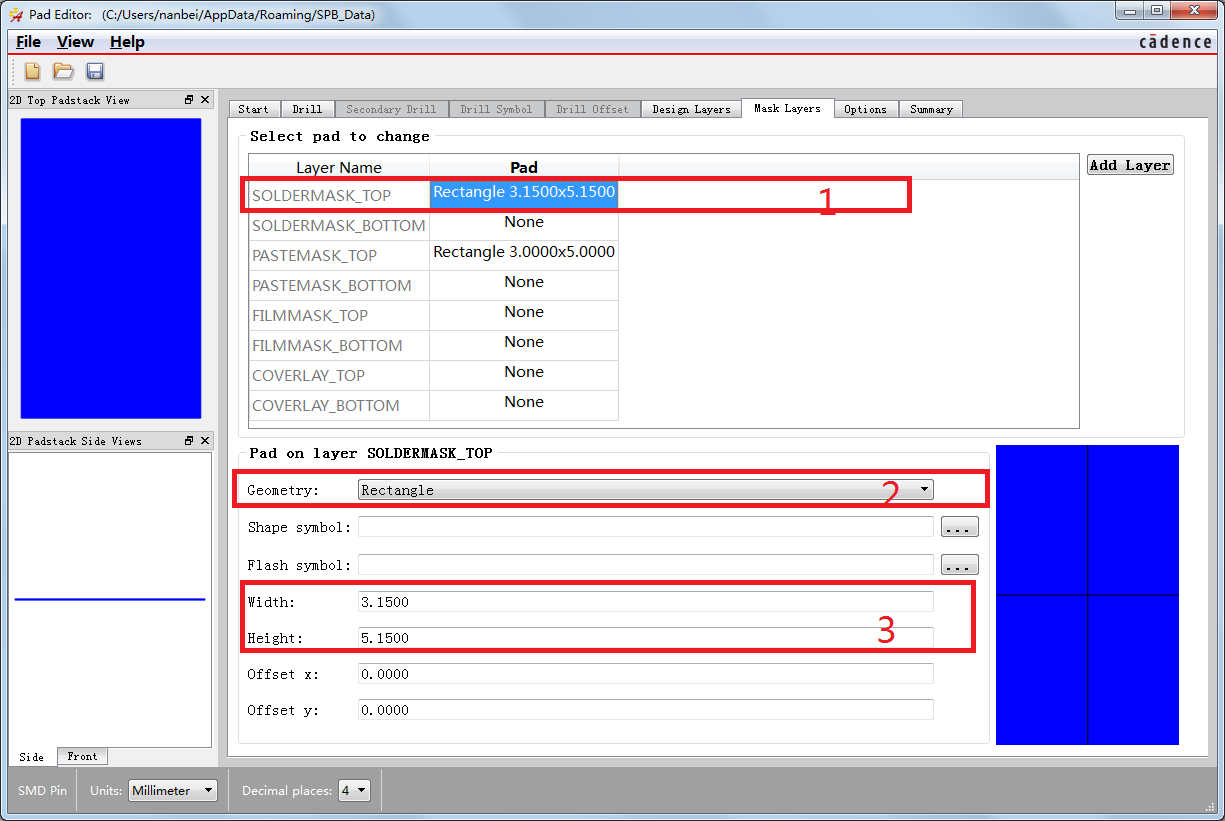Click the Open folder toolbar icon
The height and width of the screenshot is (821, 1225).
tap(63, 71)
